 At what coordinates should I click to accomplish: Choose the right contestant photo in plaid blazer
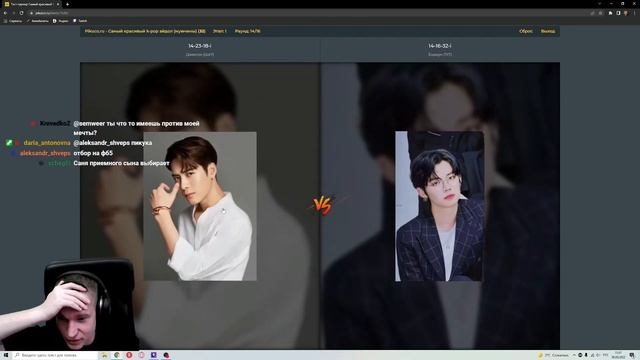(x=440, y=206)
